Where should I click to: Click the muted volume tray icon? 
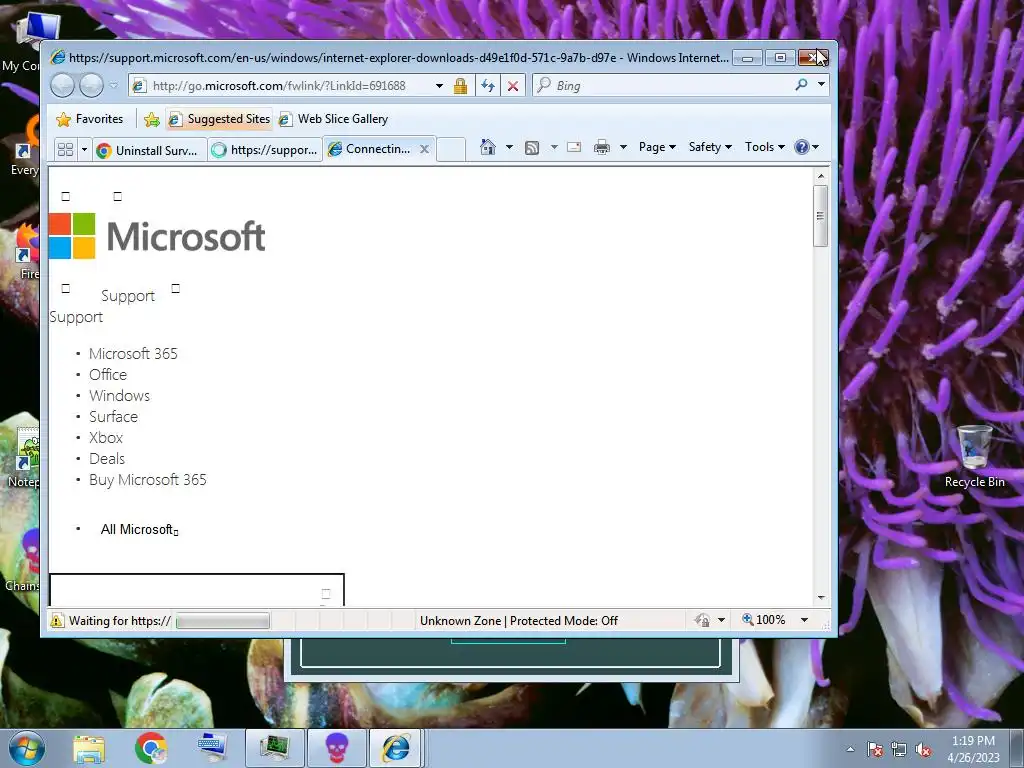pos(923,750)
